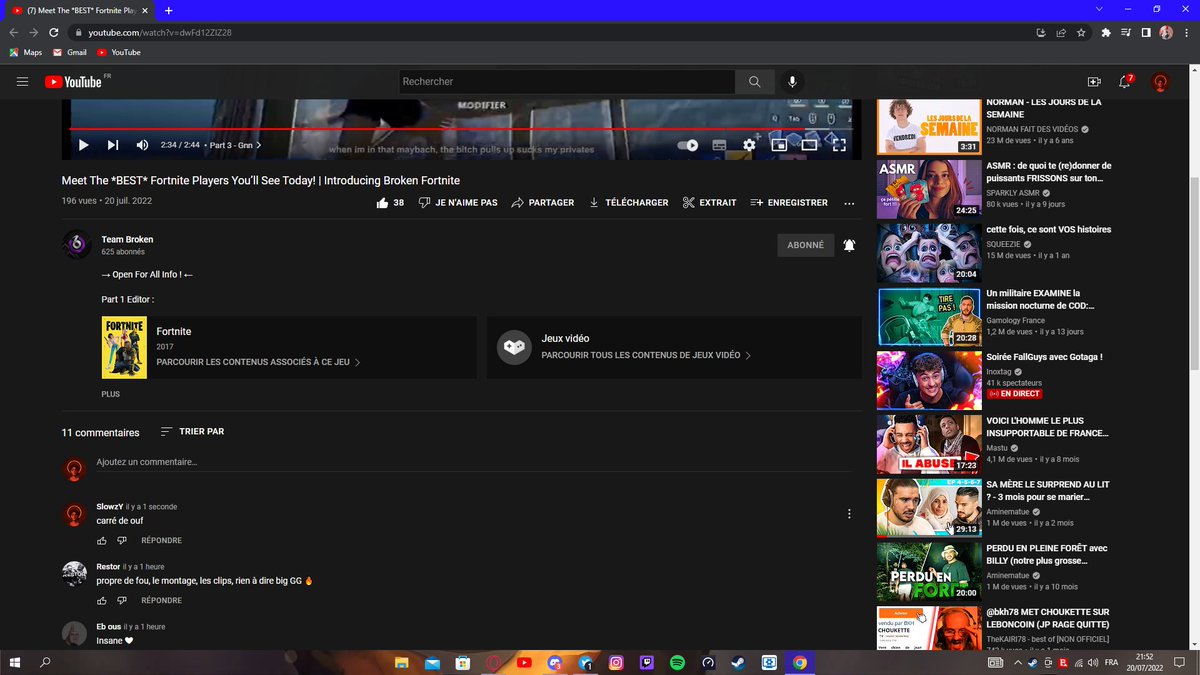
Task: Reply to SlowzY's comment
Action: (161, 540)
